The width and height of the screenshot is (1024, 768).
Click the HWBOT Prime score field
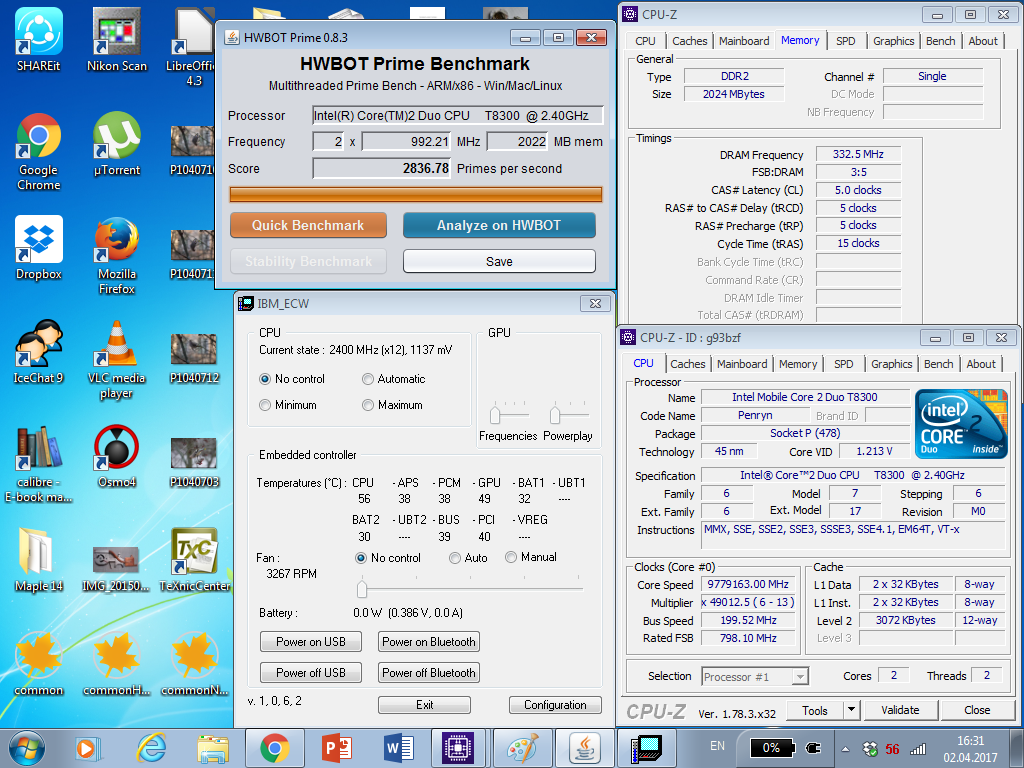(x=382, y=168)
